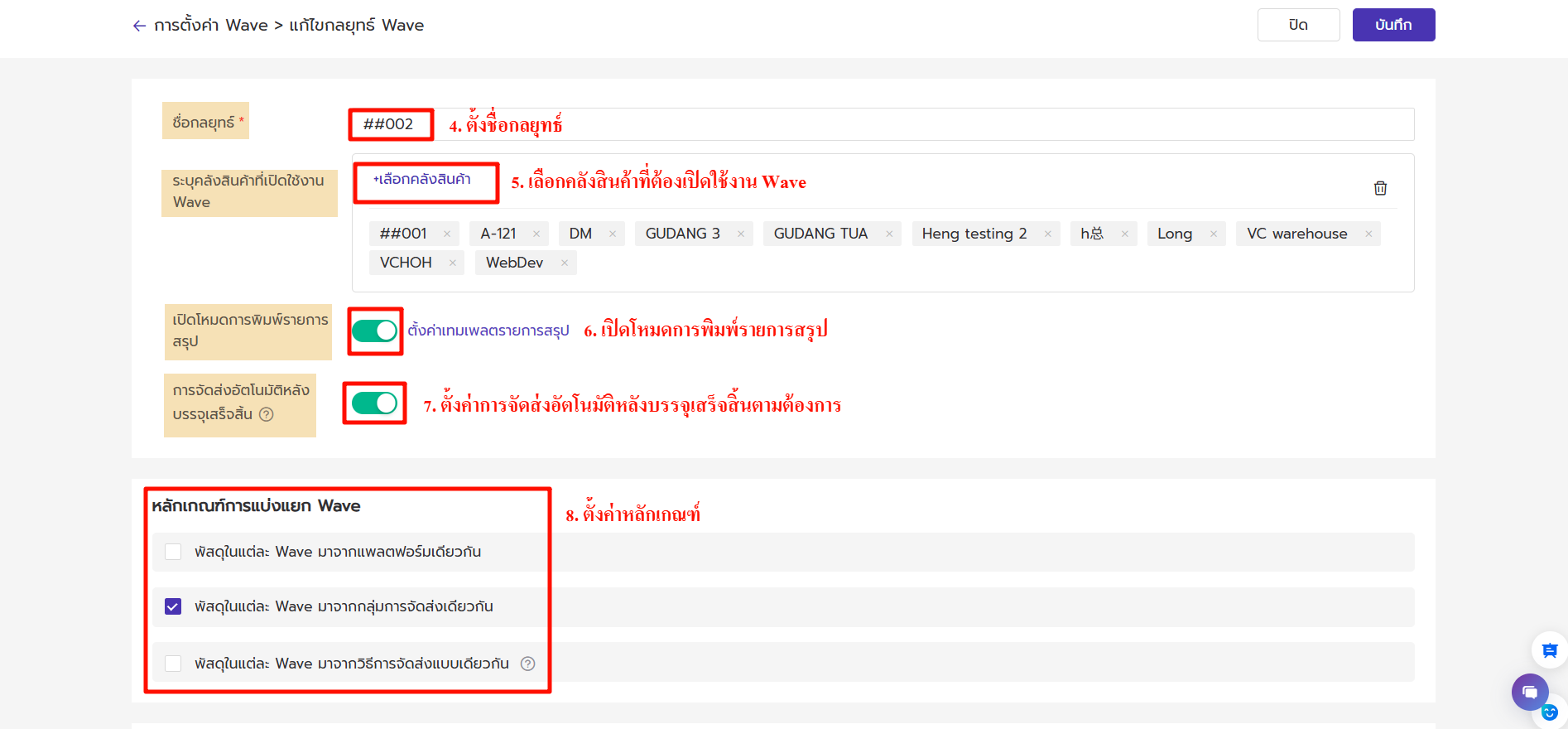Remove the Heng testing 2 tag

pos(1047,234)
